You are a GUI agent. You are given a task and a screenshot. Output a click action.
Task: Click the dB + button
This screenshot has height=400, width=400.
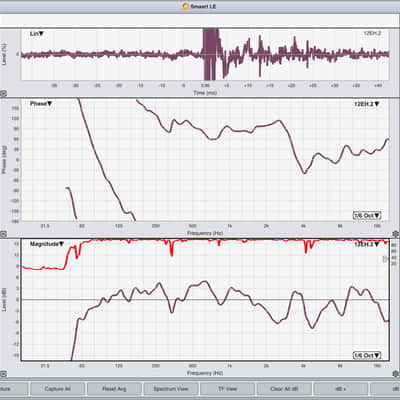pyautogui.click(x=341, y=389)
